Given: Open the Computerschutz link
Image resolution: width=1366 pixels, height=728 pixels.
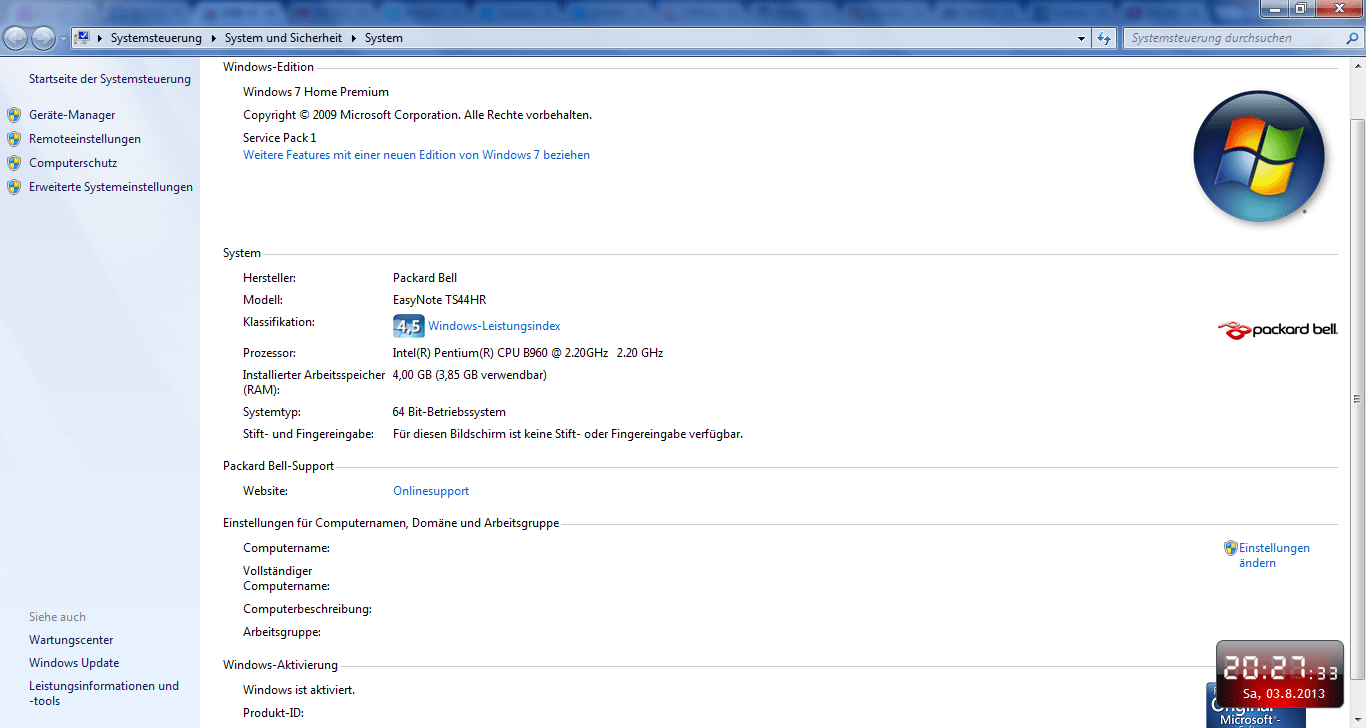Looking at the screenshot, I should pyautogui.click(x=73, y=163).
